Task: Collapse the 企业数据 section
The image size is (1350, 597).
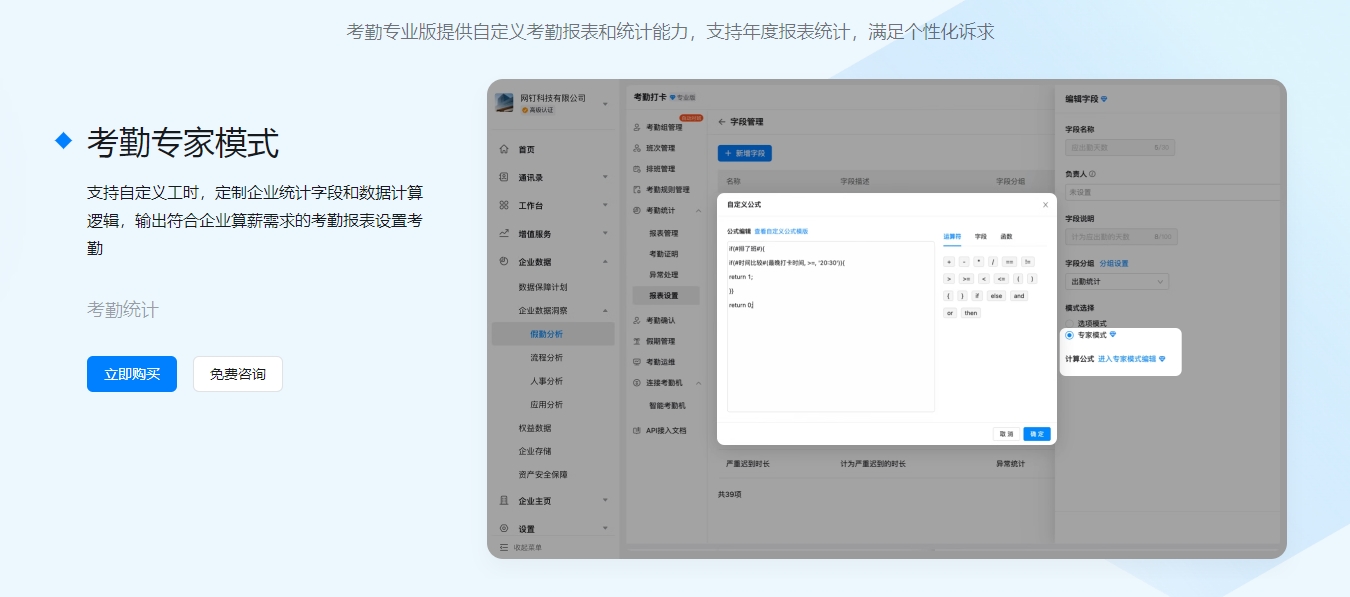Action: click(605, 262)
